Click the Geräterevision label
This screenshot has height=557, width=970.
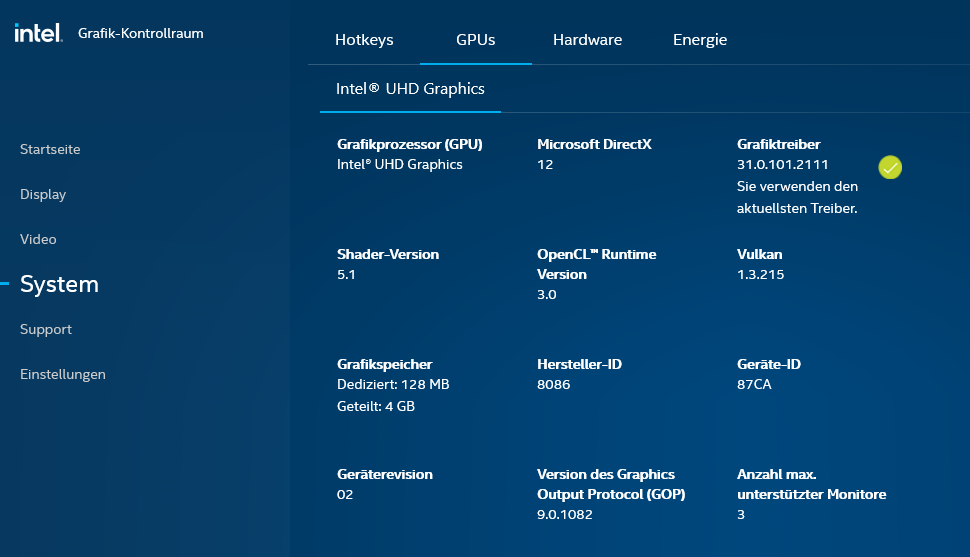[384, 475]
